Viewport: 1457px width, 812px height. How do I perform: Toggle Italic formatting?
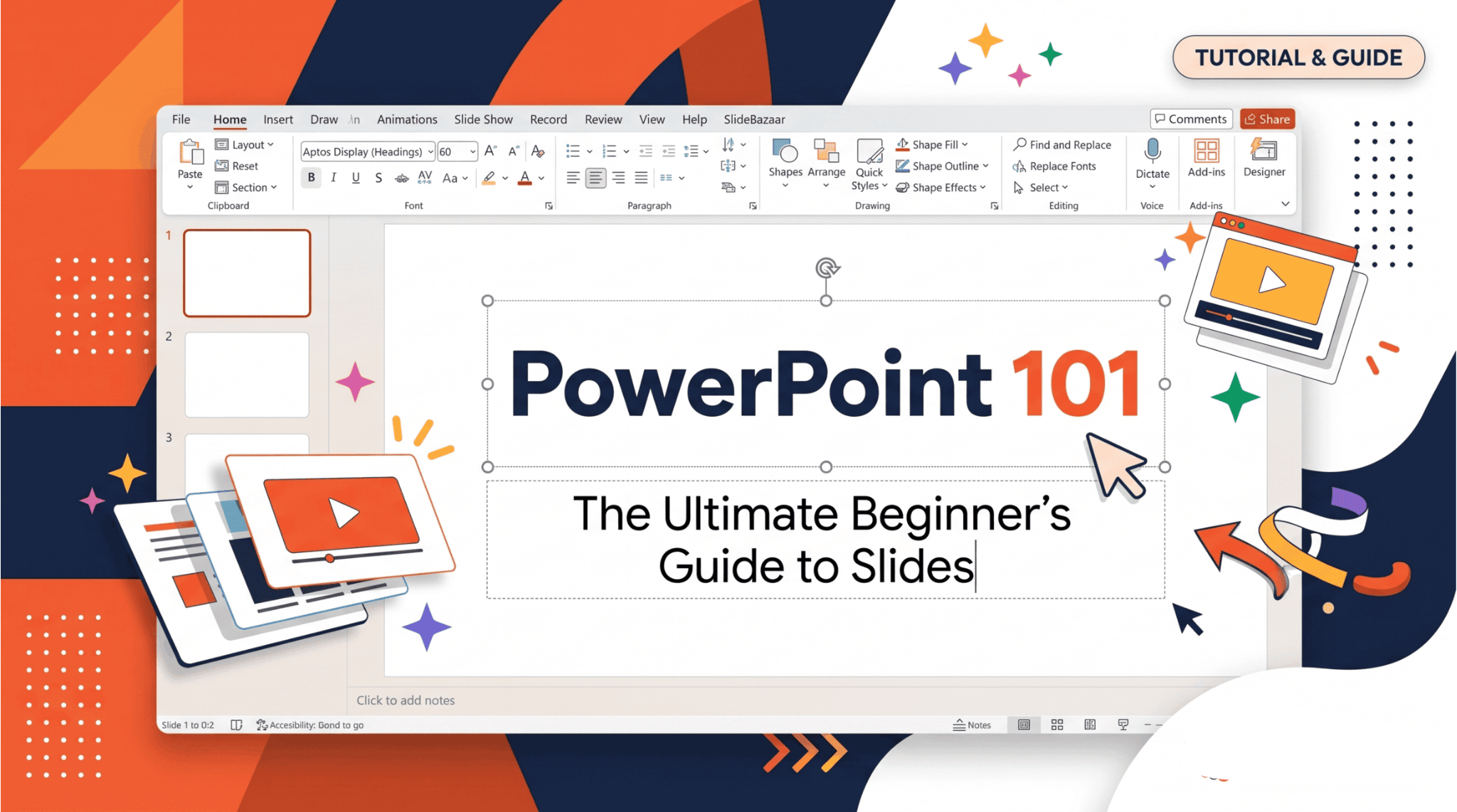click(333, 178)
